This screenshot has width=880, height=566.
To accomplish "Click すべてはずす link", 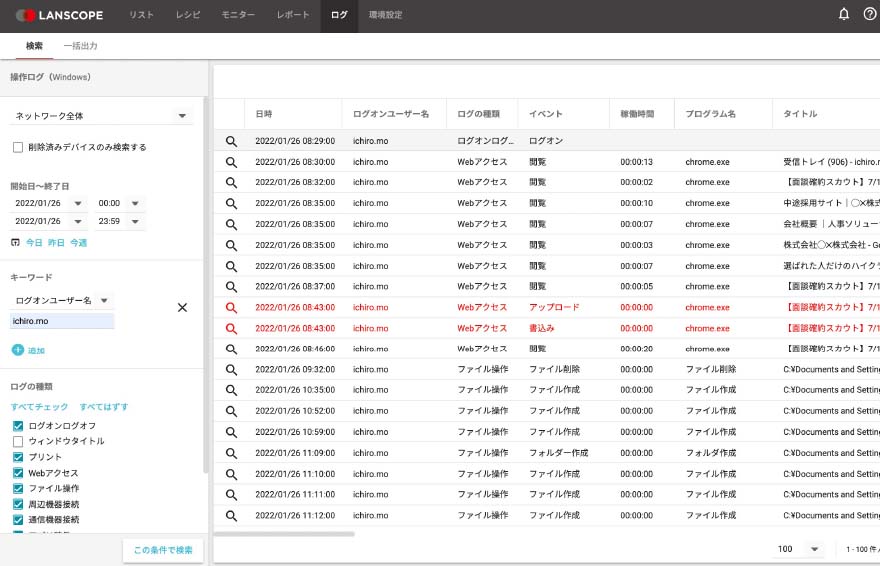I will point(104,407).
